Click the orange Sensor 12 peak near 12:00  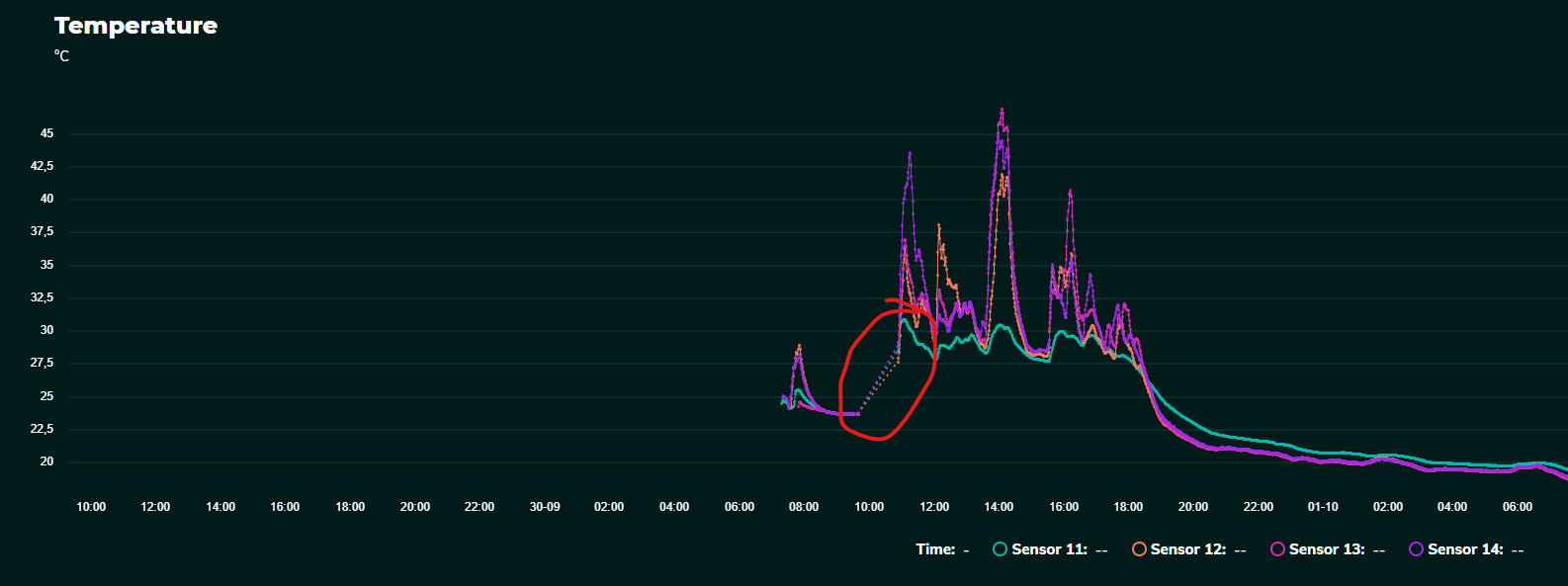[x=939, y=226]
